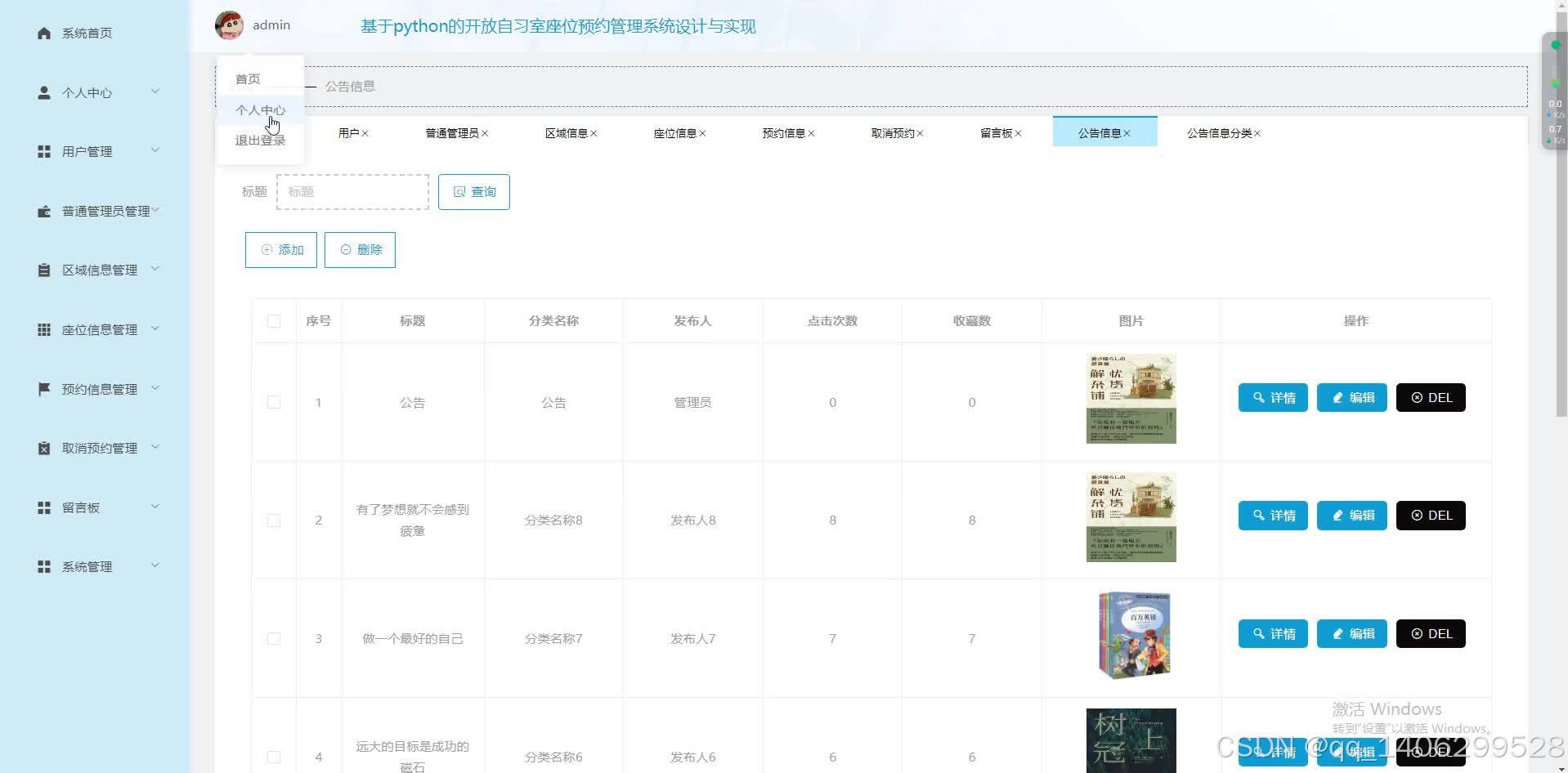Viewport: 1568px width, 773px height.
Task: Click the search icon in 查询 button
Action: tap(459, 191)
